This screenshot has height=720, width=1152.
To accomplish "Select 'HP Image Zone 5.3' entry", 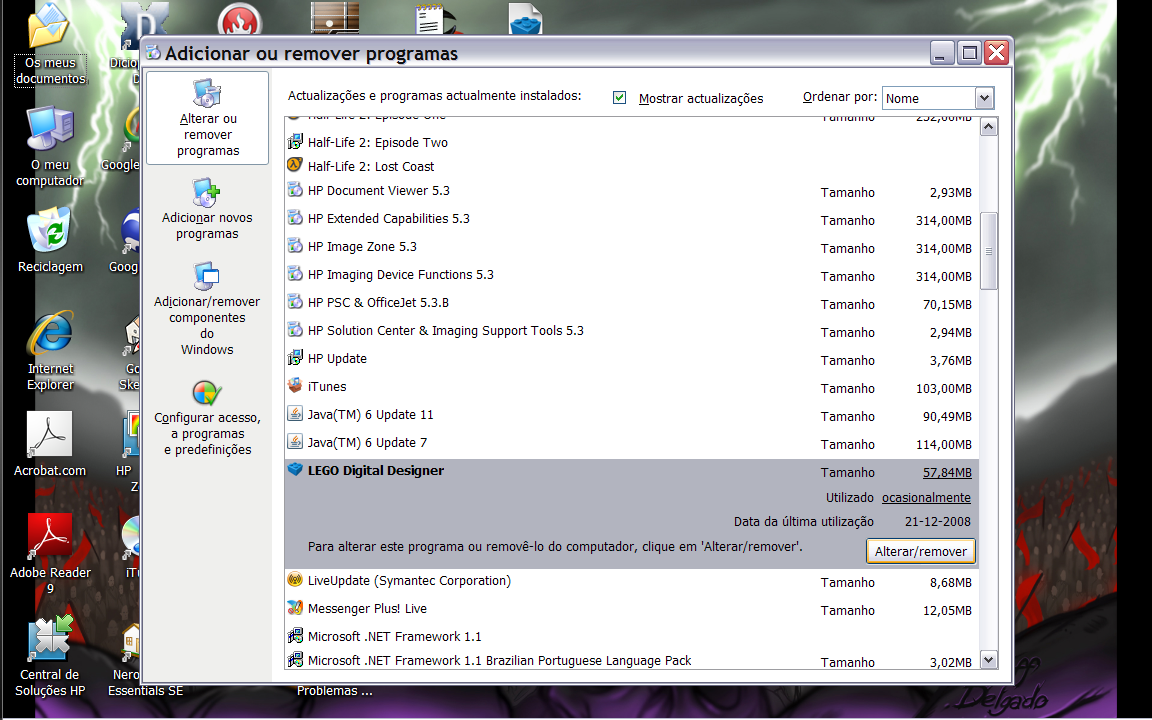I will (x=362, y=246).
